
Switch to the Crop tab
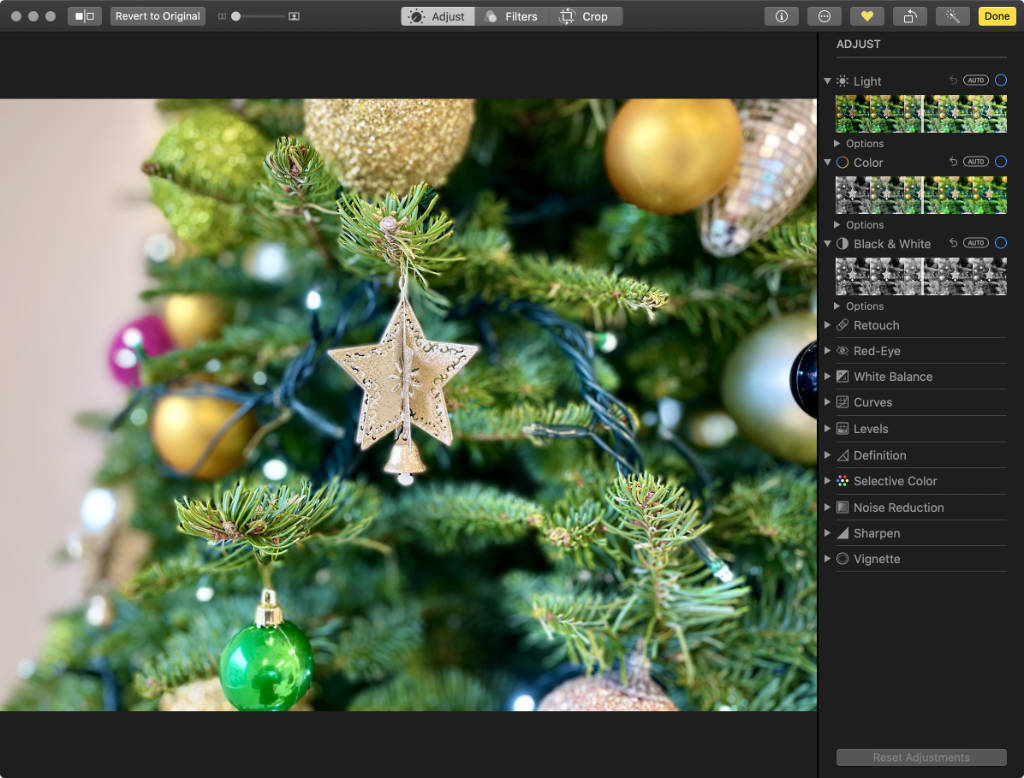584,16
